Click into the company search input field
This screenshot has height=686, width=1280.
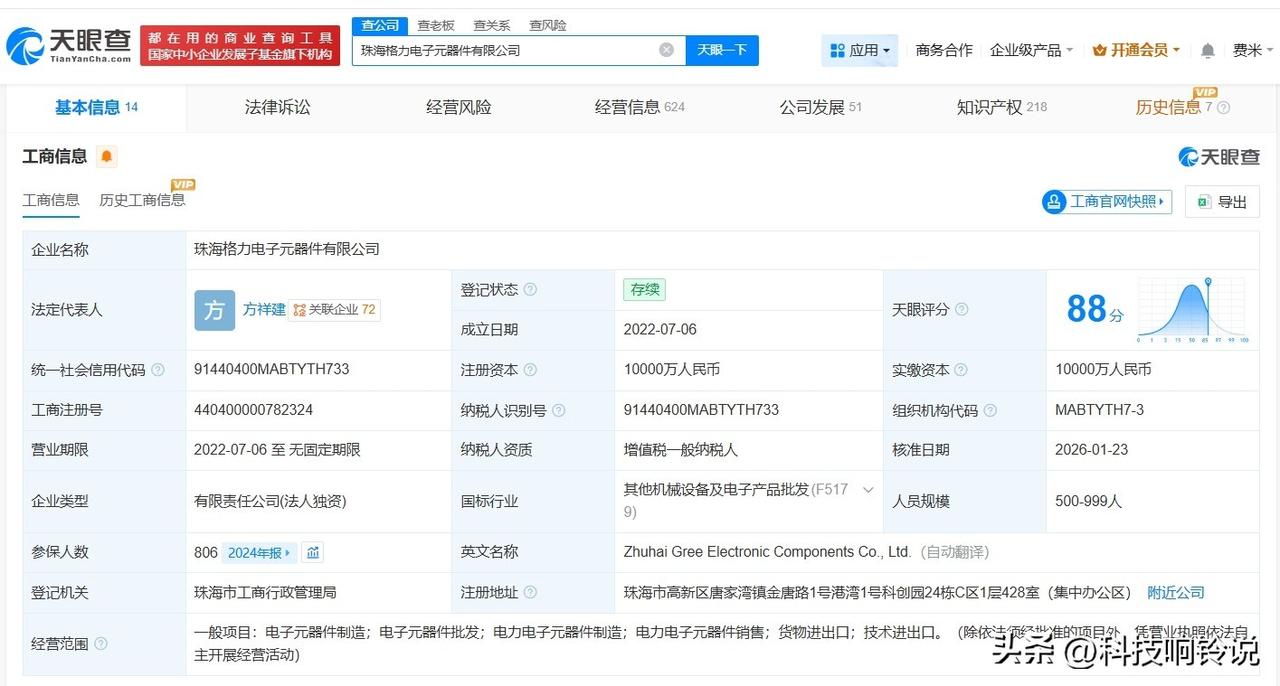click(505, 50)
